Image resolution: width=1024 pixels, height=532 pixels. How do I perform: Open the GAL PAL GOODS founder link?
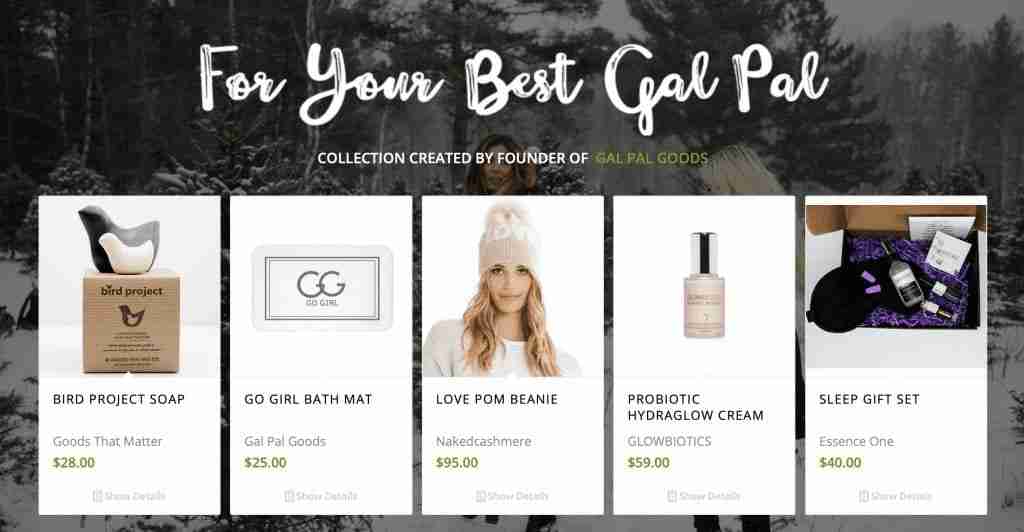(651, 159)
